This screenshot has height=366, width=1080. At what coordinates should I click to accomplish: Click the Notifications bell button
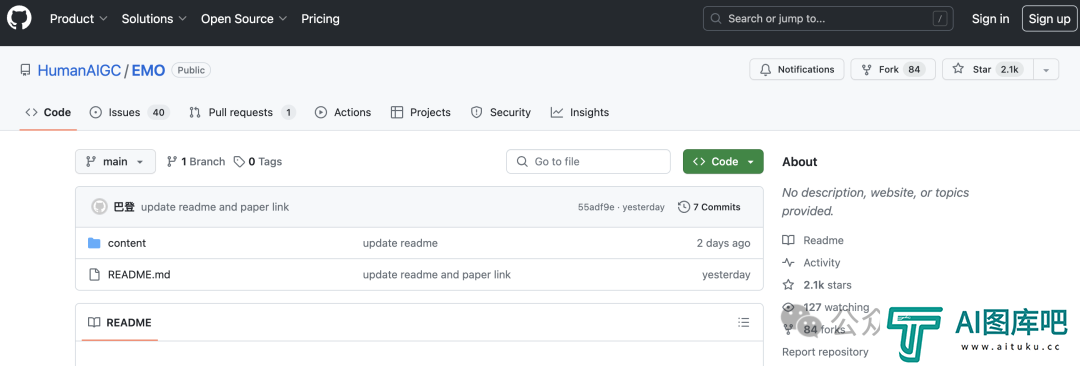click(x=797, y=70)
